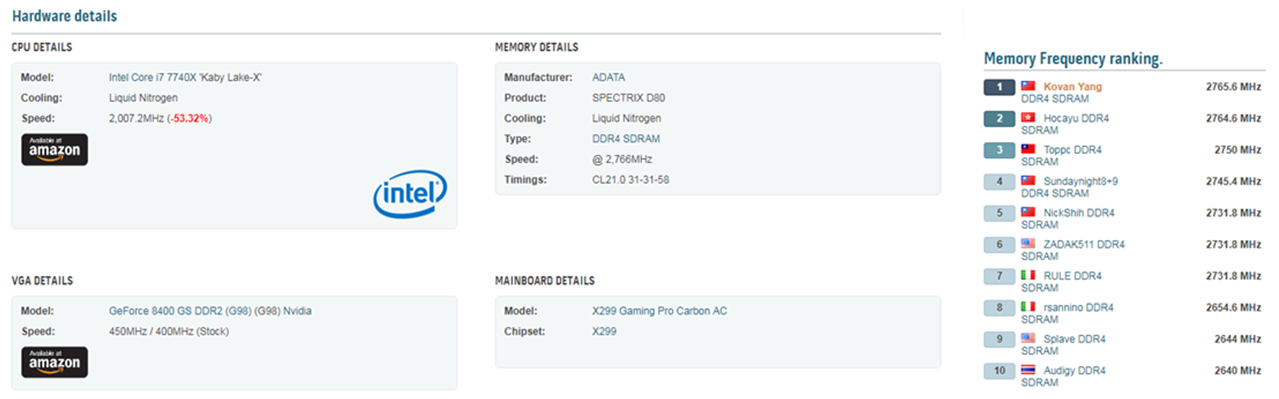Image resolution: width=1279 pixels, height=399 pixels.
Task: Open Intel Core i7 7740X model link
Action: 185,77
